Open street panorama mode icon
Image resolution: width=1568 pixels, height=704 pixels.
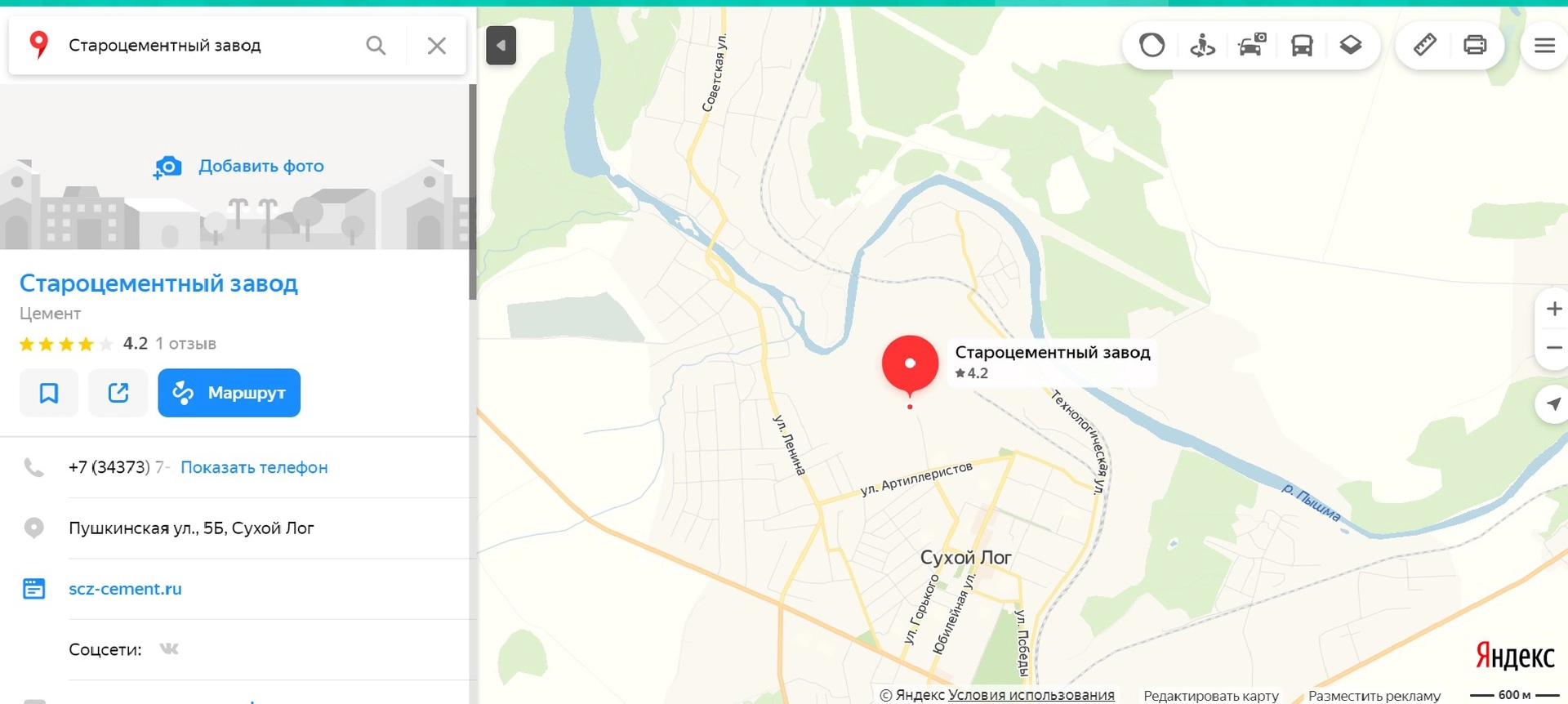tap(1202, 45)
